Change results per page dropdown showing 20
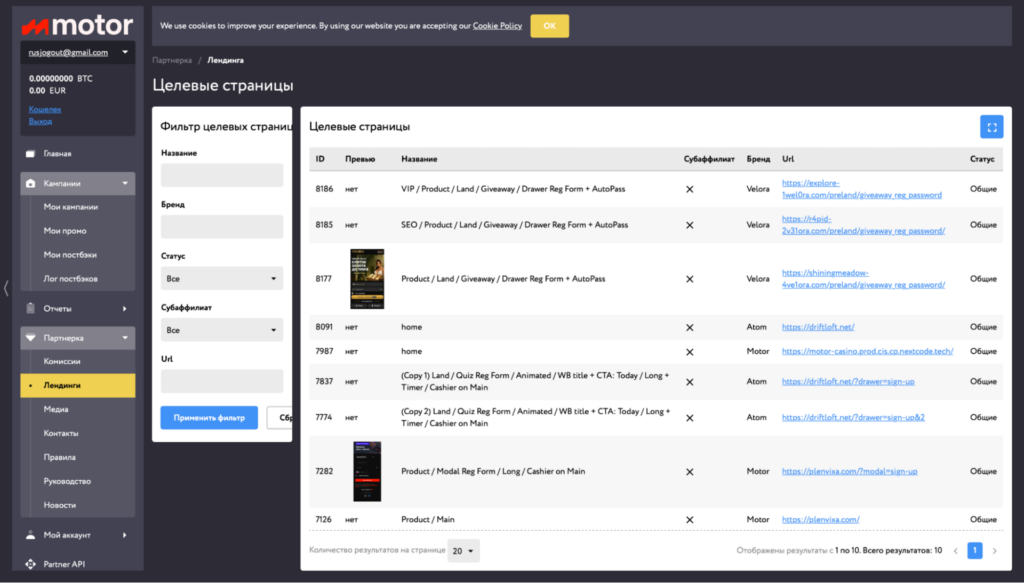Screen dimensions: 1024x583 click(464, 551)
